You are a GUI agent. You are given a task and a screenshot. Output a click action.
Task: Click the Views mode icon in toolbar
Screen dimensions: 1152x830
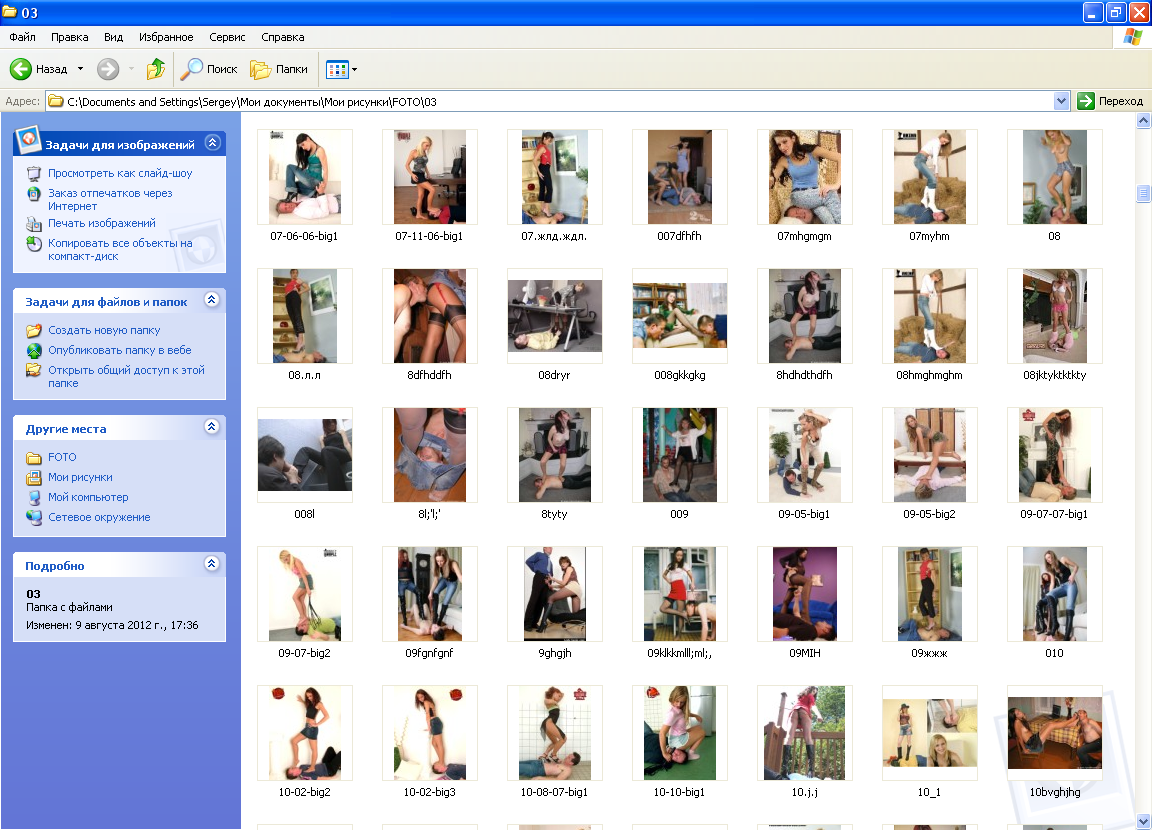click(336, 70)
